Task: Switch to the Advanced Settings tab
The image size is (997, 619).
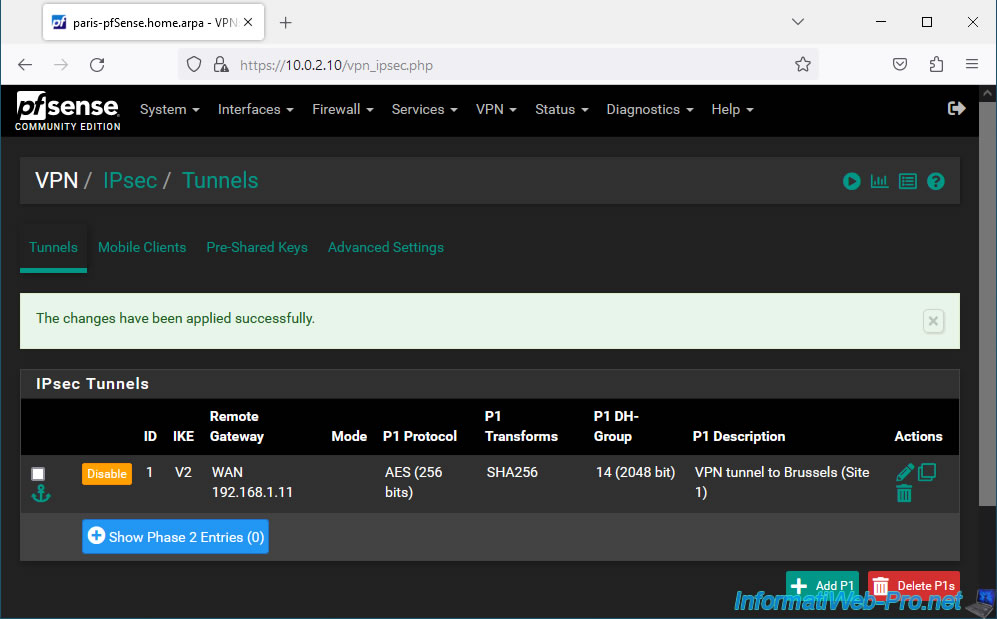Action: click(x=386, y=248)
